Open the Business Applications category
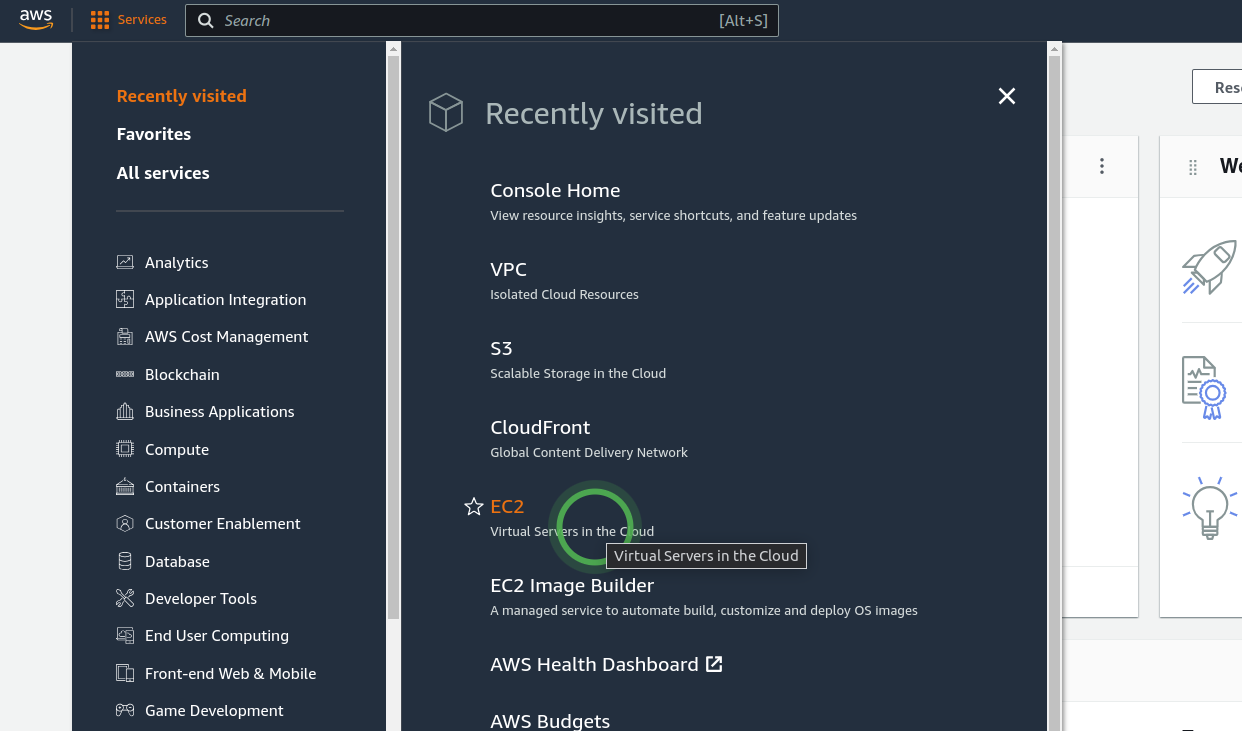 pyautogui.click(x=219, y=411)
